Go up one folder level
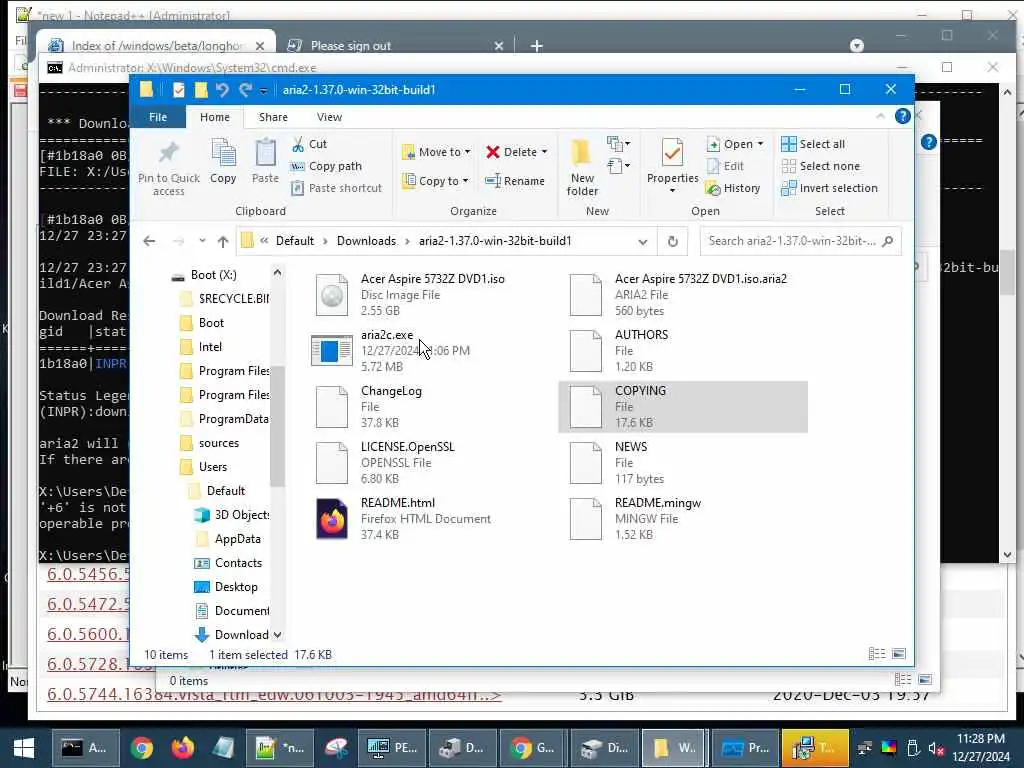The height and width of the screenshot is (768, 1024). 223,241
